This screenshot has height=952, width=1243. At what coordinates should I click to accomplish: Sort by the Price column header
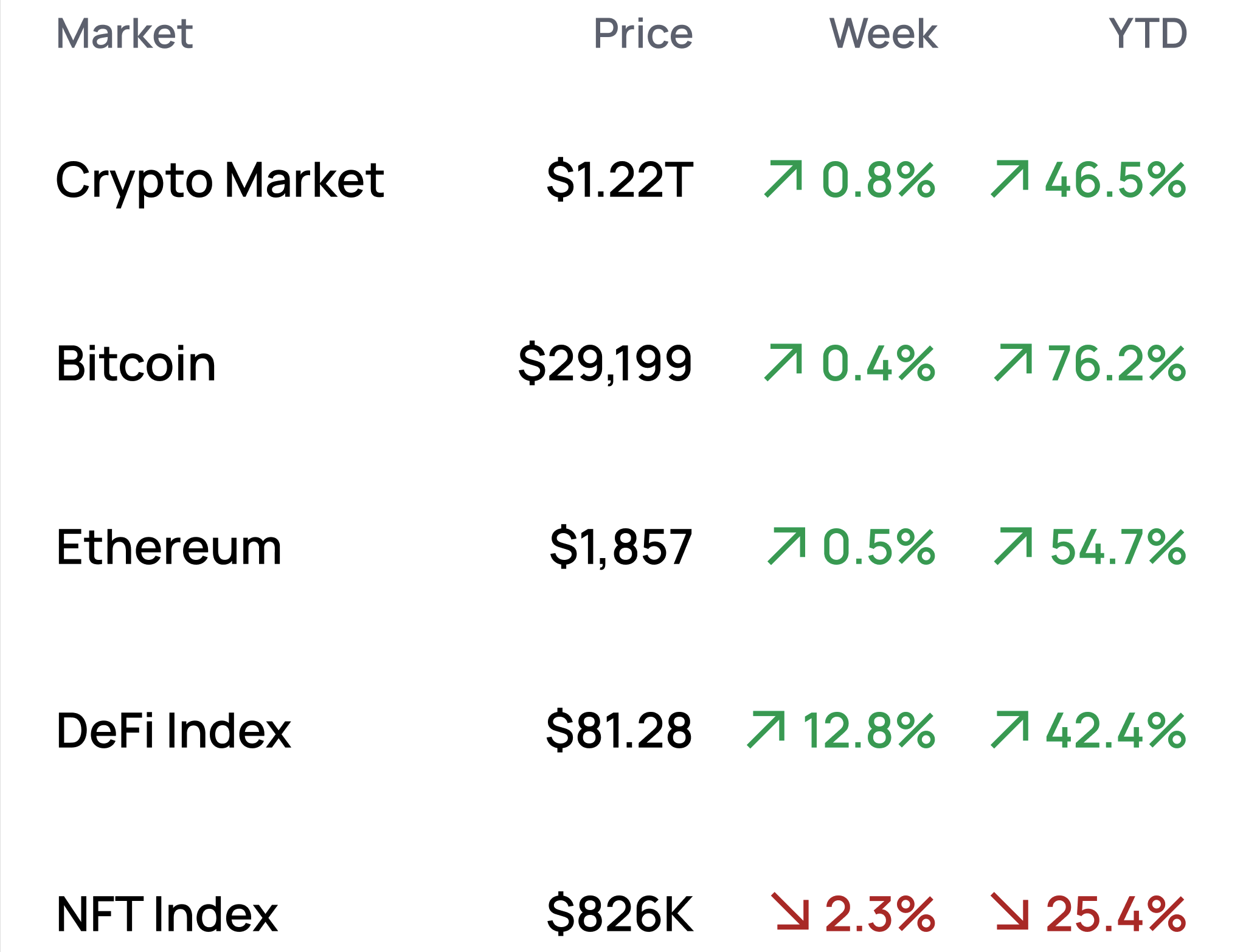pos(643,33)
